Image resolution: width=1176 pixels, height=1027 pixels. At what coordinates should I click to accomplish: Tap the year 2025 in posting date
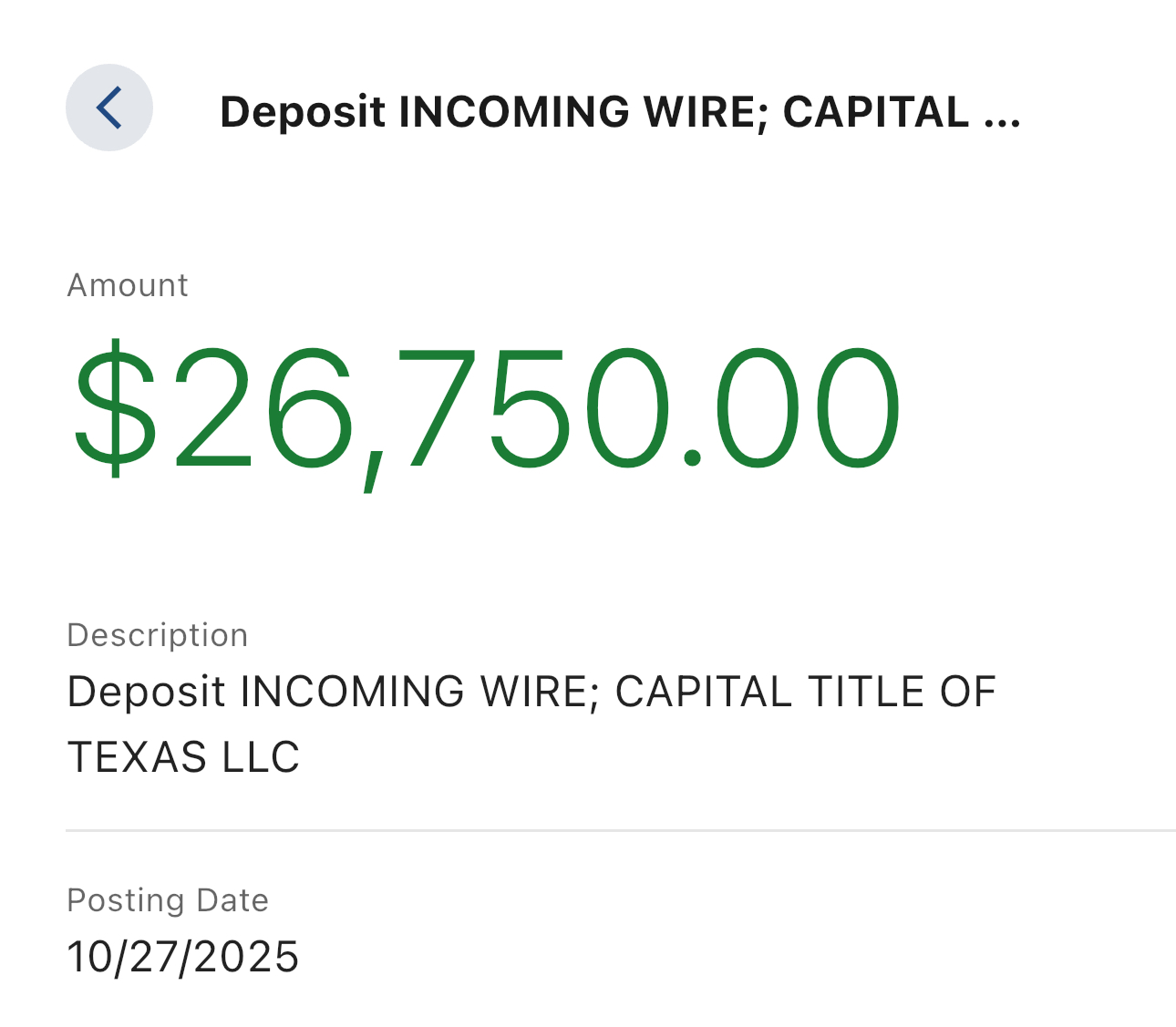(x=246, y=957)
